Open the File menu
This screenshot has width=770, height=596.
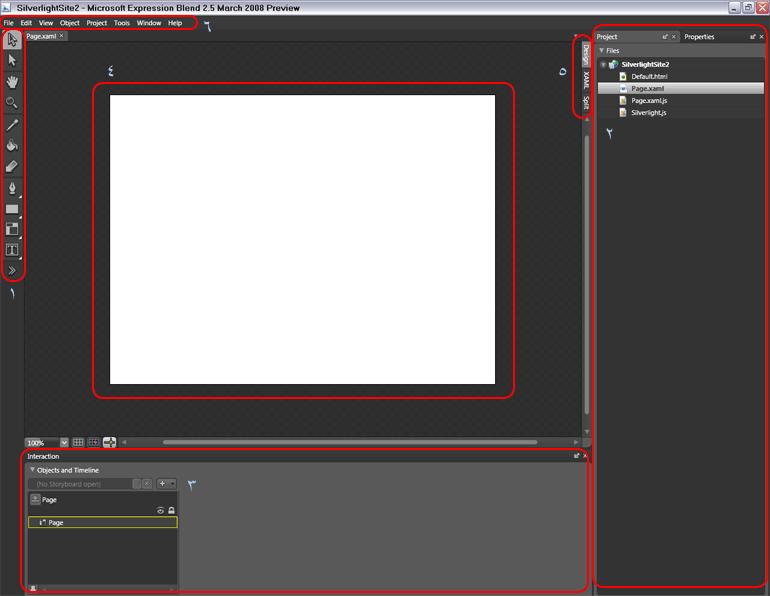(x=9, y=23)
